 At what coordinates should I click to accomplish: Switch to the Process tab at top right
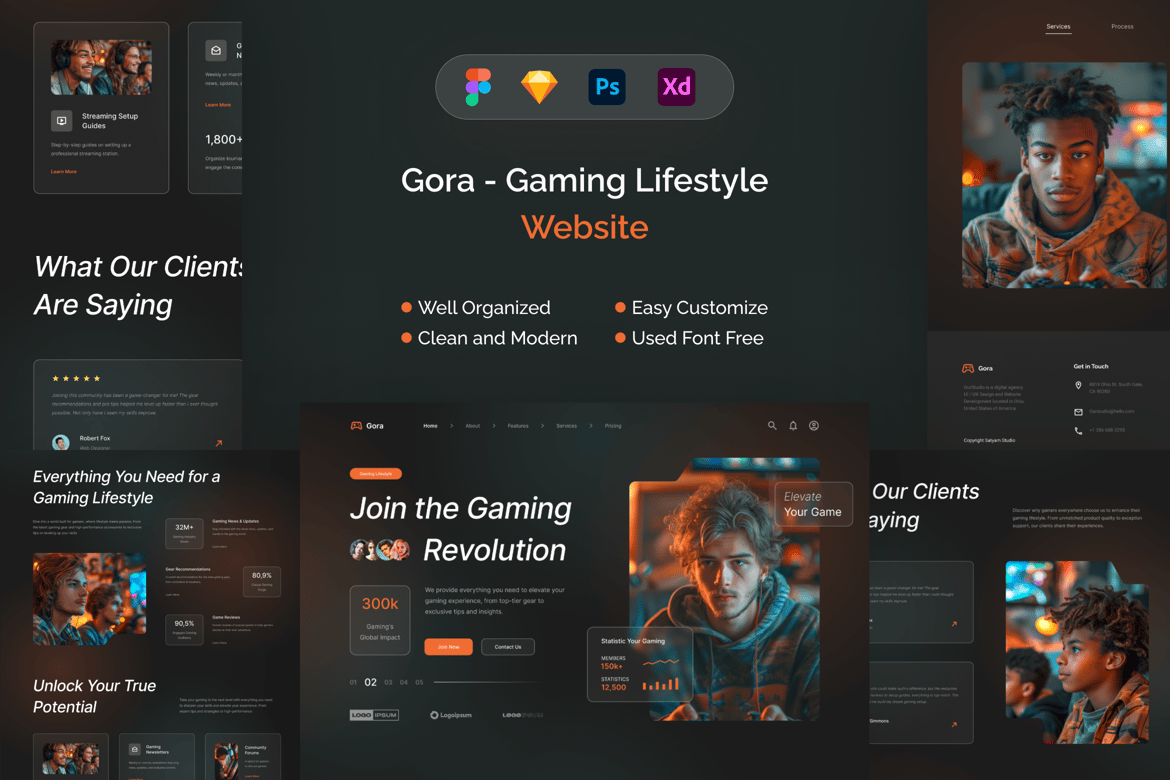click(1122, 27)
